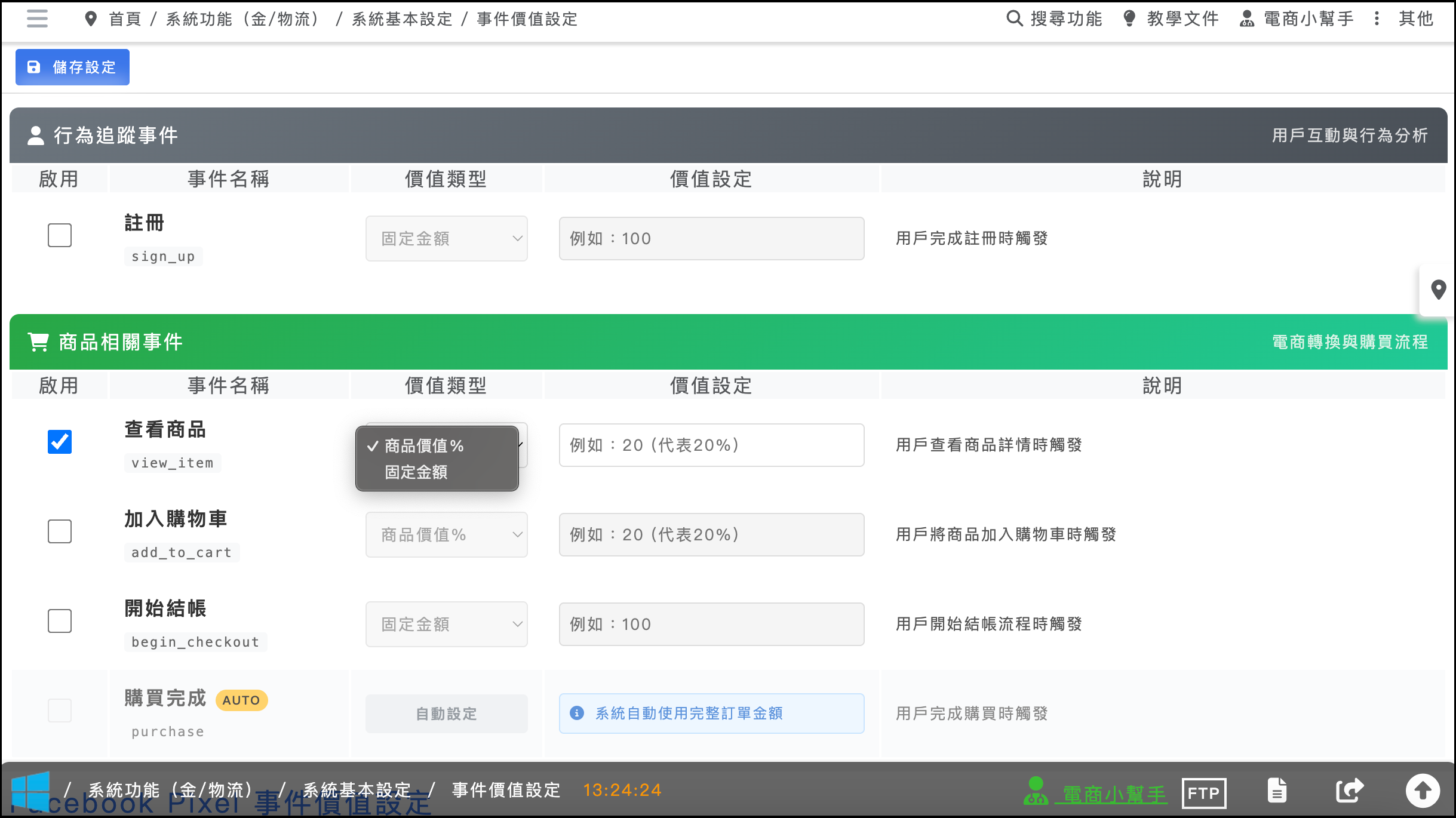The height and width of the screenshot is (818, 1456).
Task: Enable the 開始結帳 begin_checkout checkbox
Action: click(60, 621)
